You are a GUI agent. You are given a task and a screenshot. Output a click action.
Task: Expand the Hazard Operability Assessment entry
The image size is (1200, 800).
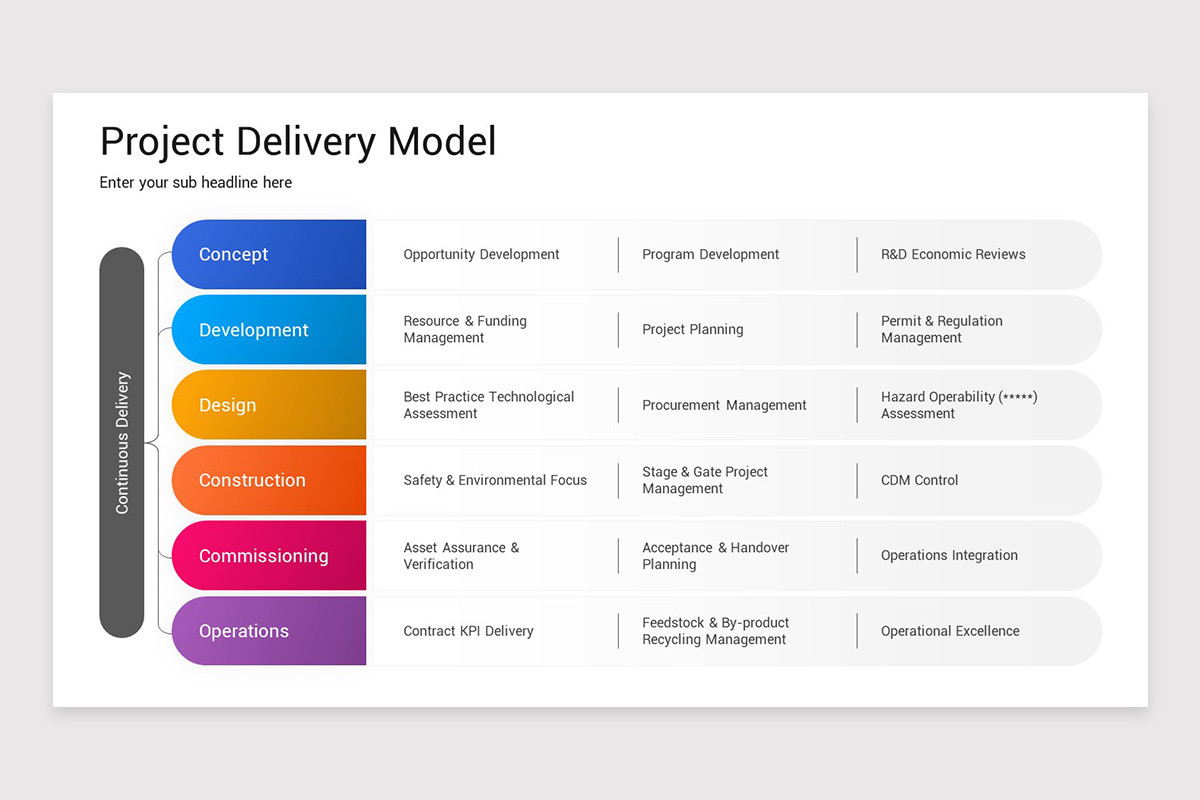tap(958, 404)
